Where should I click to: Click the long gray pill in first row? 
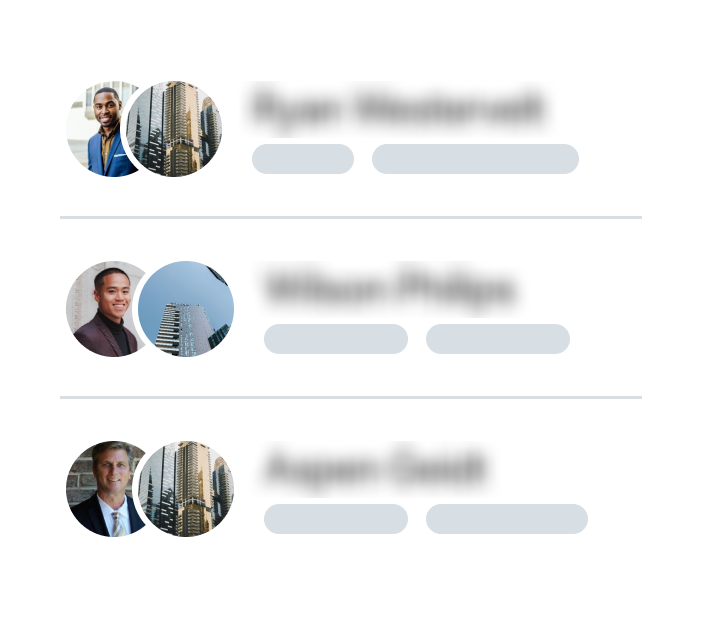[x=475, y=159]
